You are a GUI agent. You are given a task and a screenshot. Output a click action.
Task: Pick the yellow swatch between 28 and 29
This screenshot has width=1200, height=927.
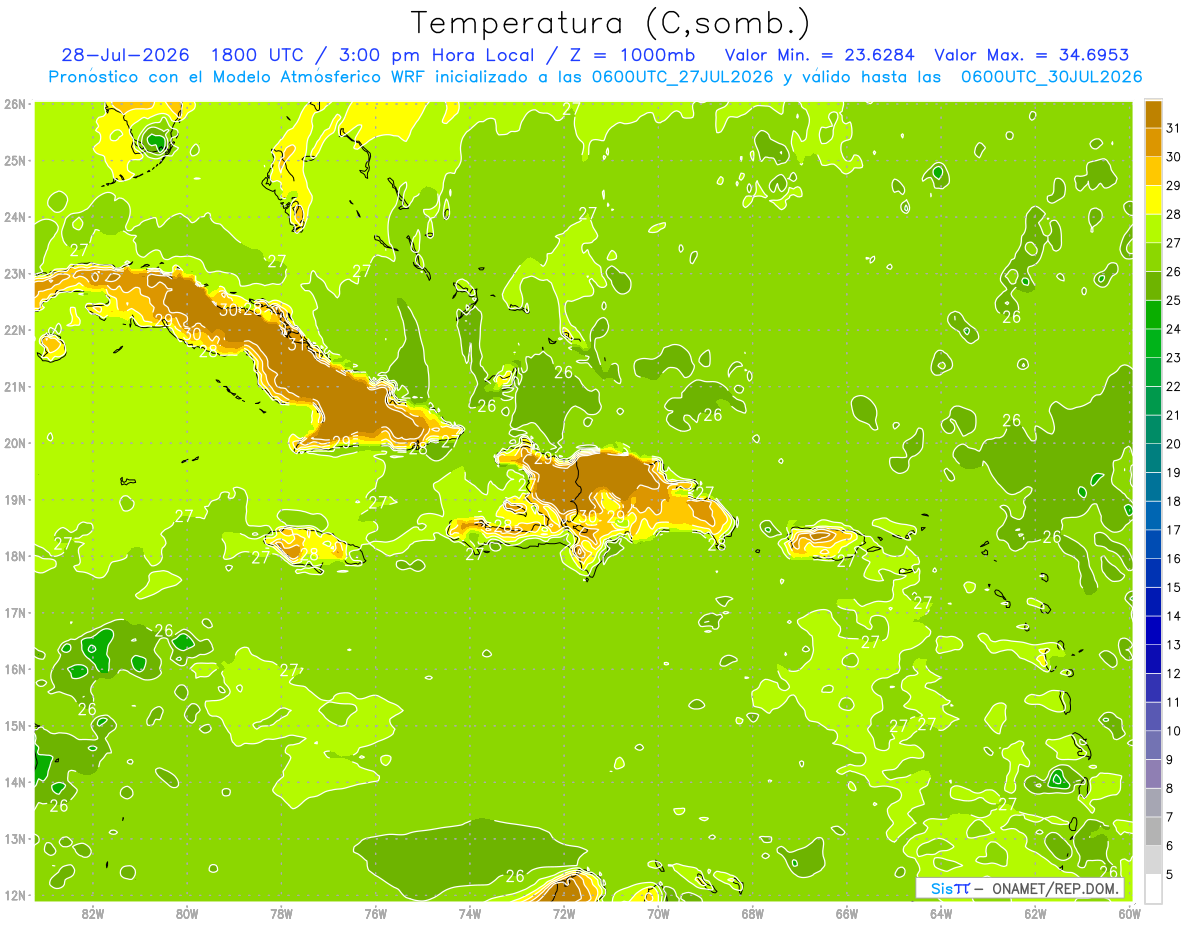(1154, 200)
